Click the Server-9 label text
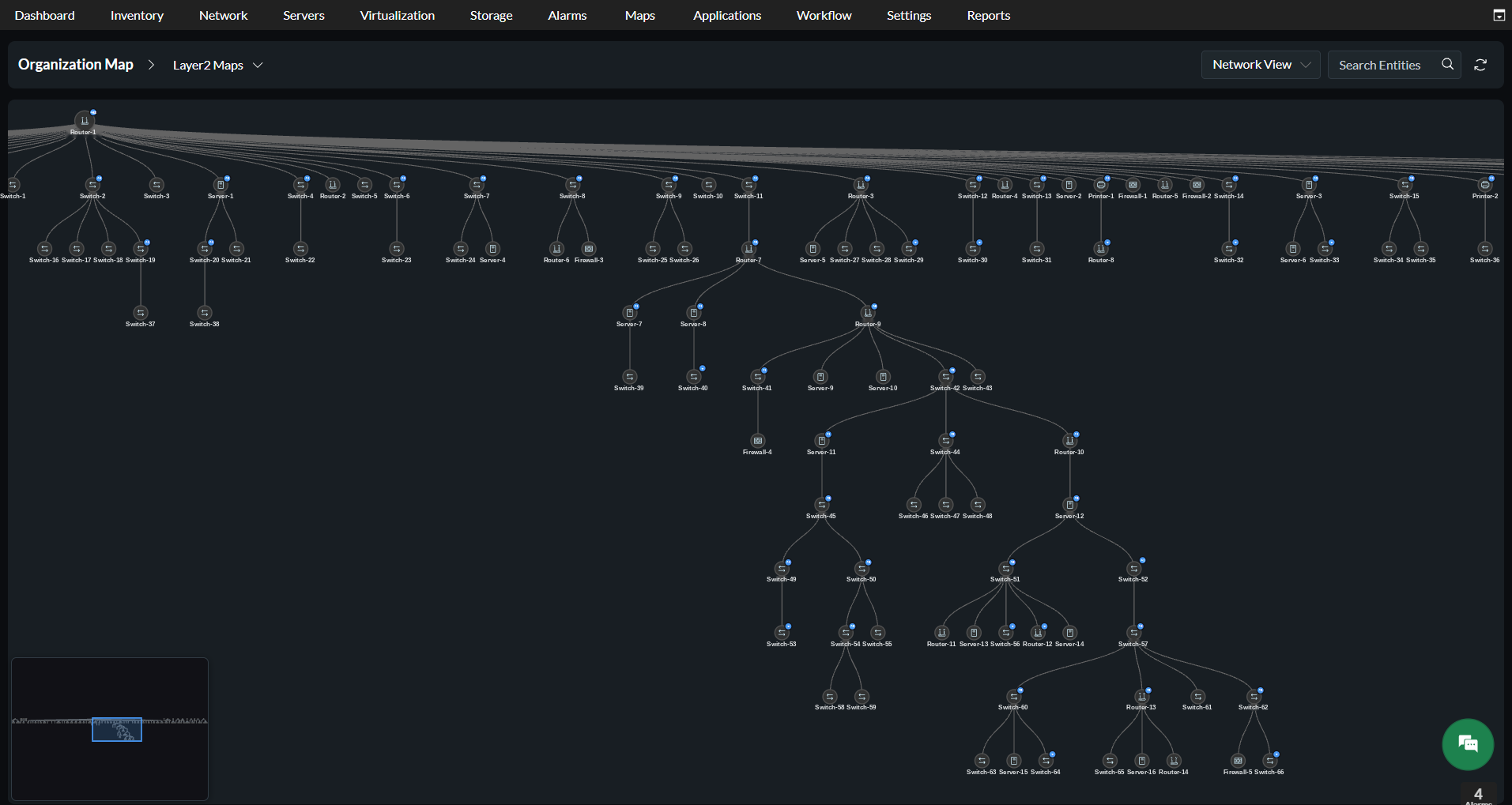1512x805 pixels. [x=820, y=388]
